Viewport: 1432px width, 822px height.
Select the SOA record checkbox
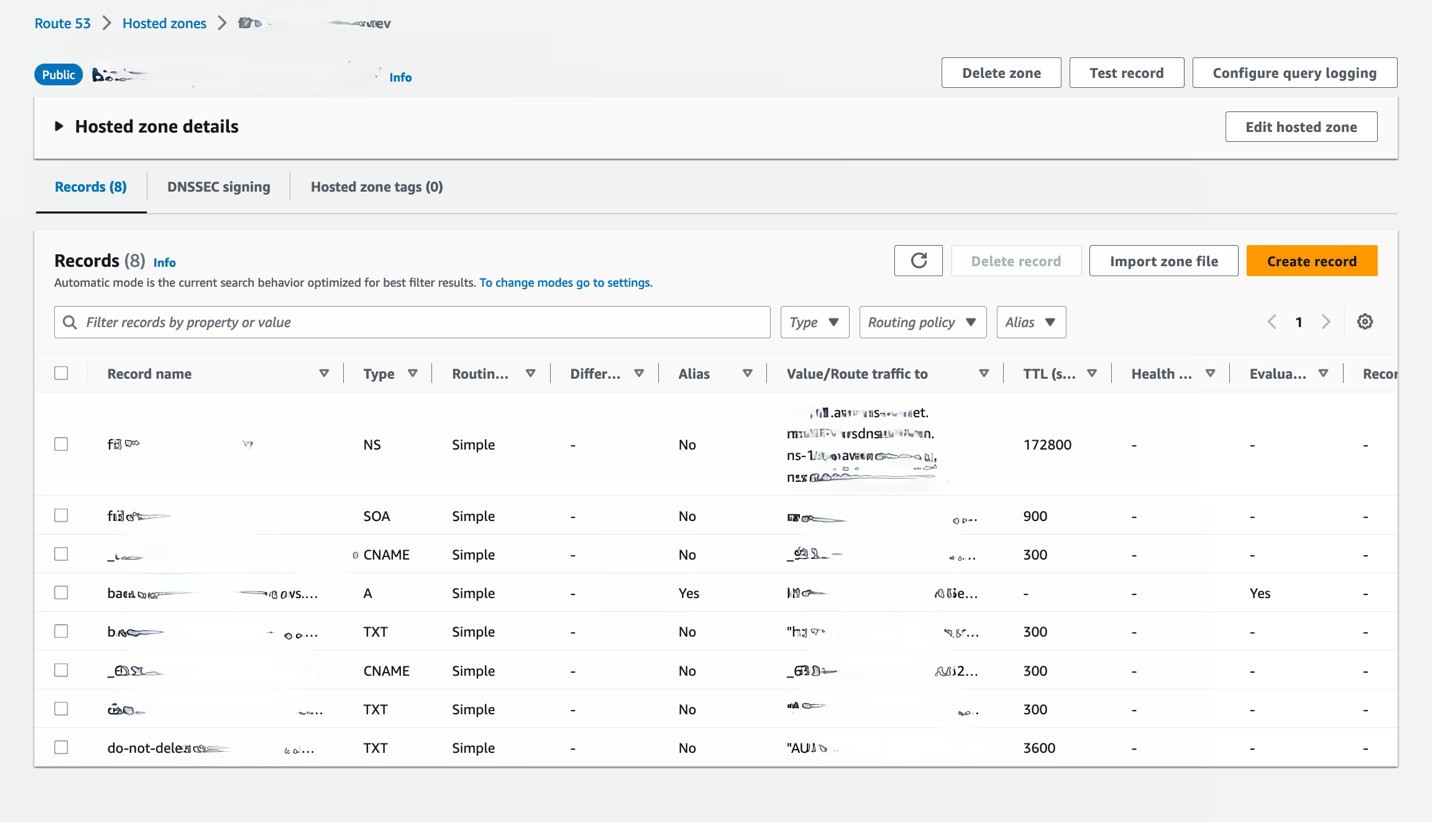click(62, 515)
